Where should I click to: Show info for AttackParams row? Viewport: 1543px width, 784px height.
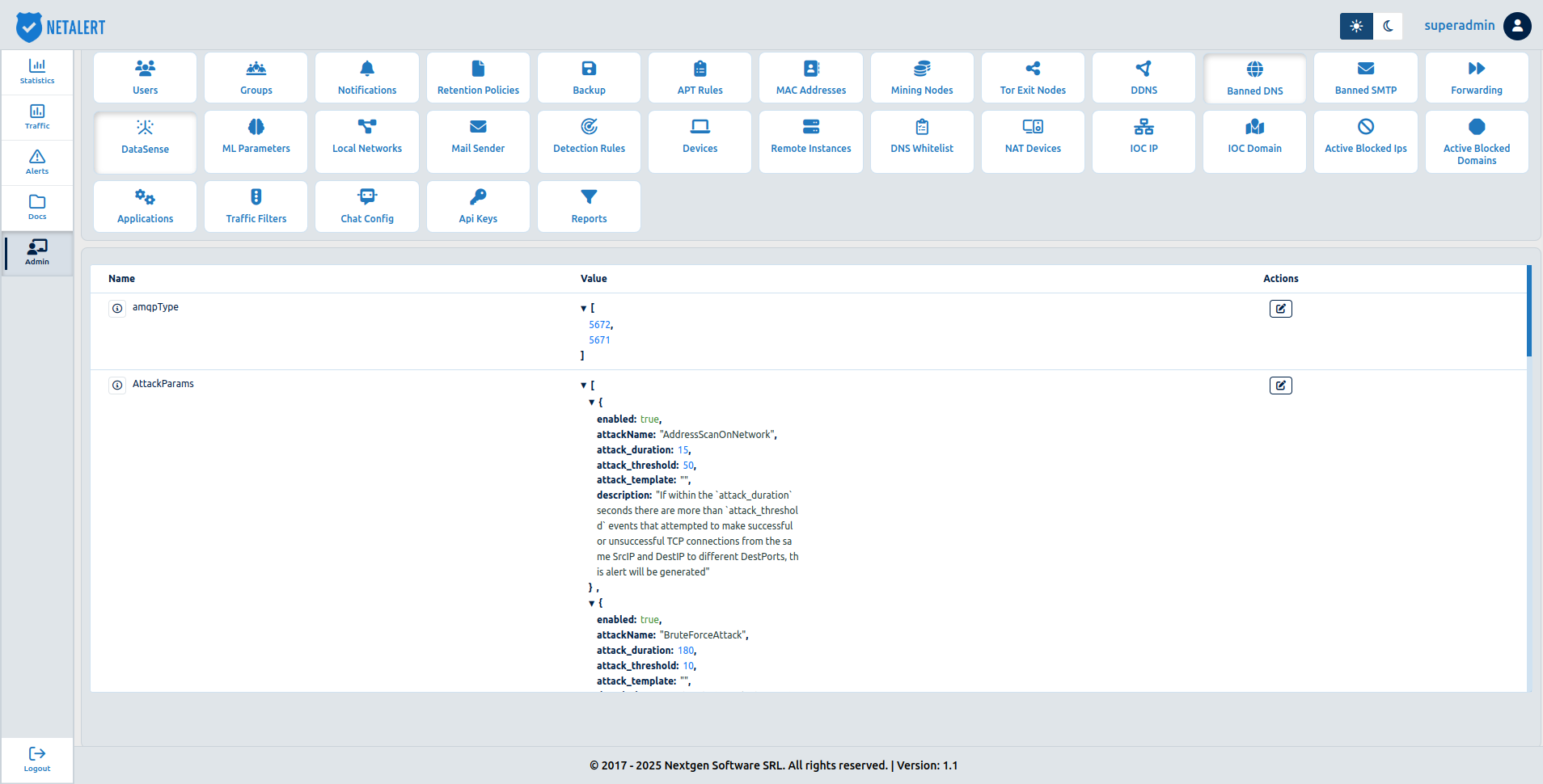coord(117,386)
